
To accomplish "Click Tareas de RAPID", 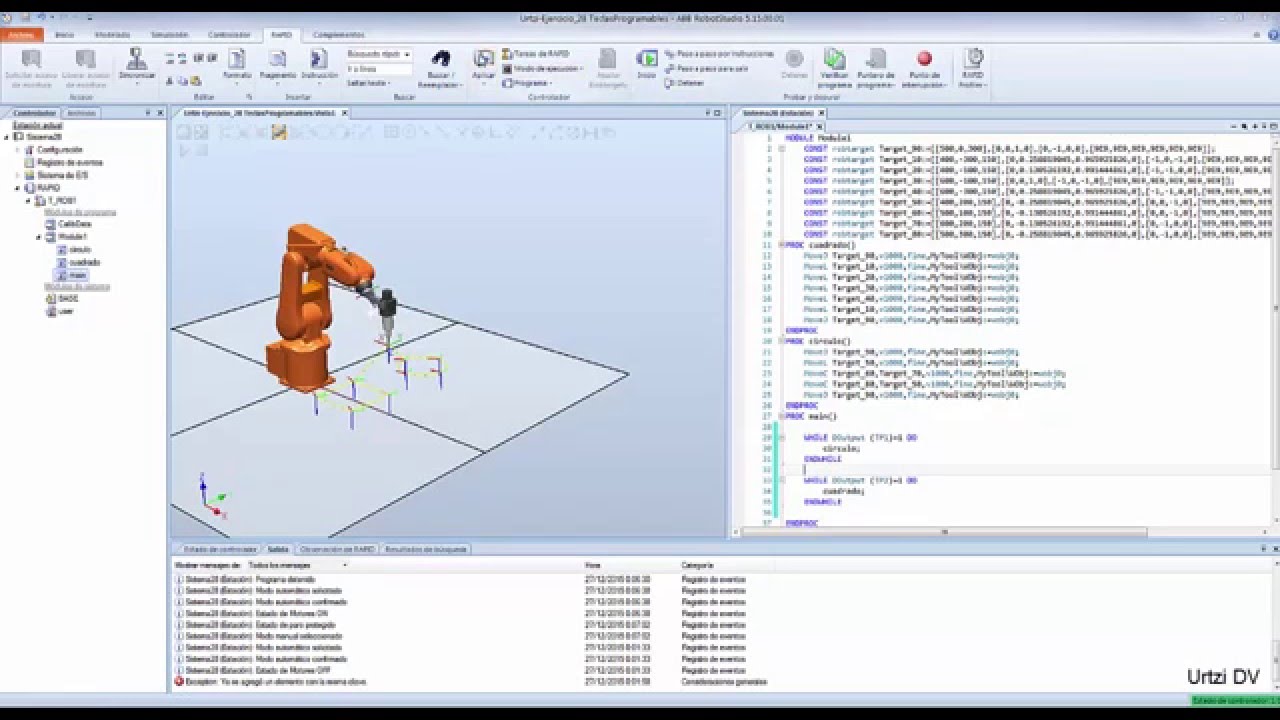I will pos(535,53).
